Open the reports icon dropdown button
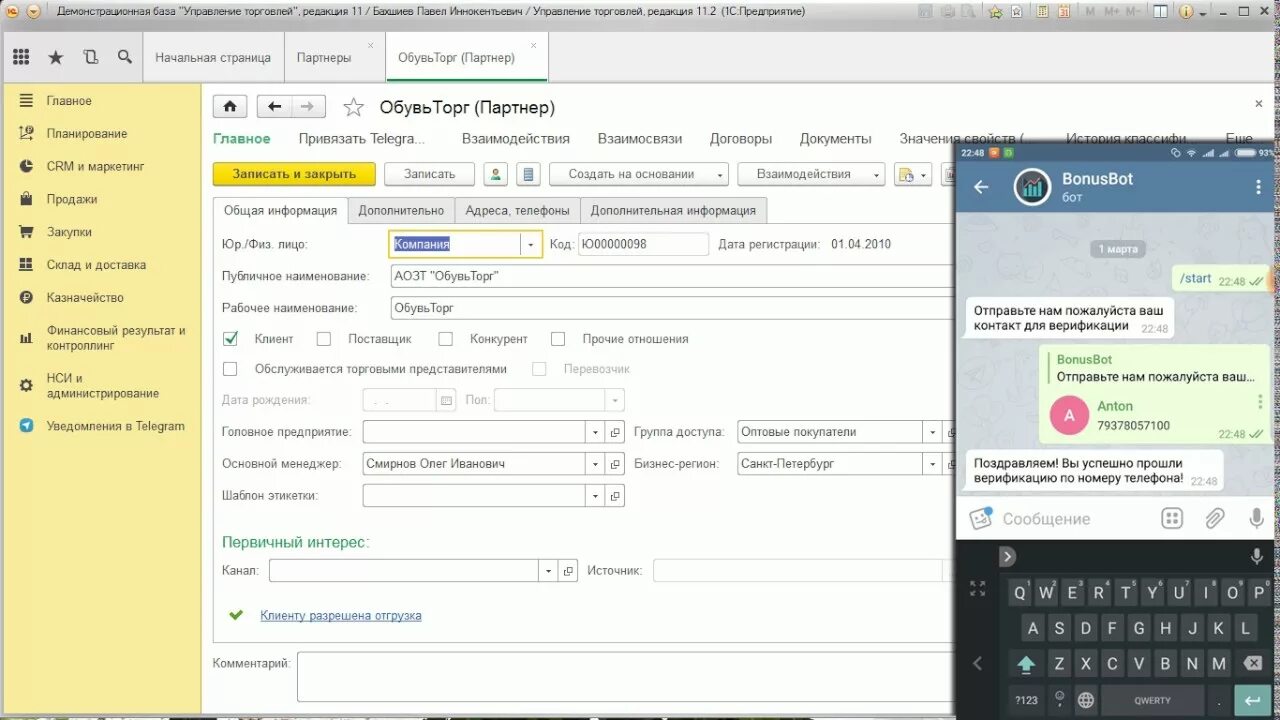The image size is (1280, 720). point(913,174)
